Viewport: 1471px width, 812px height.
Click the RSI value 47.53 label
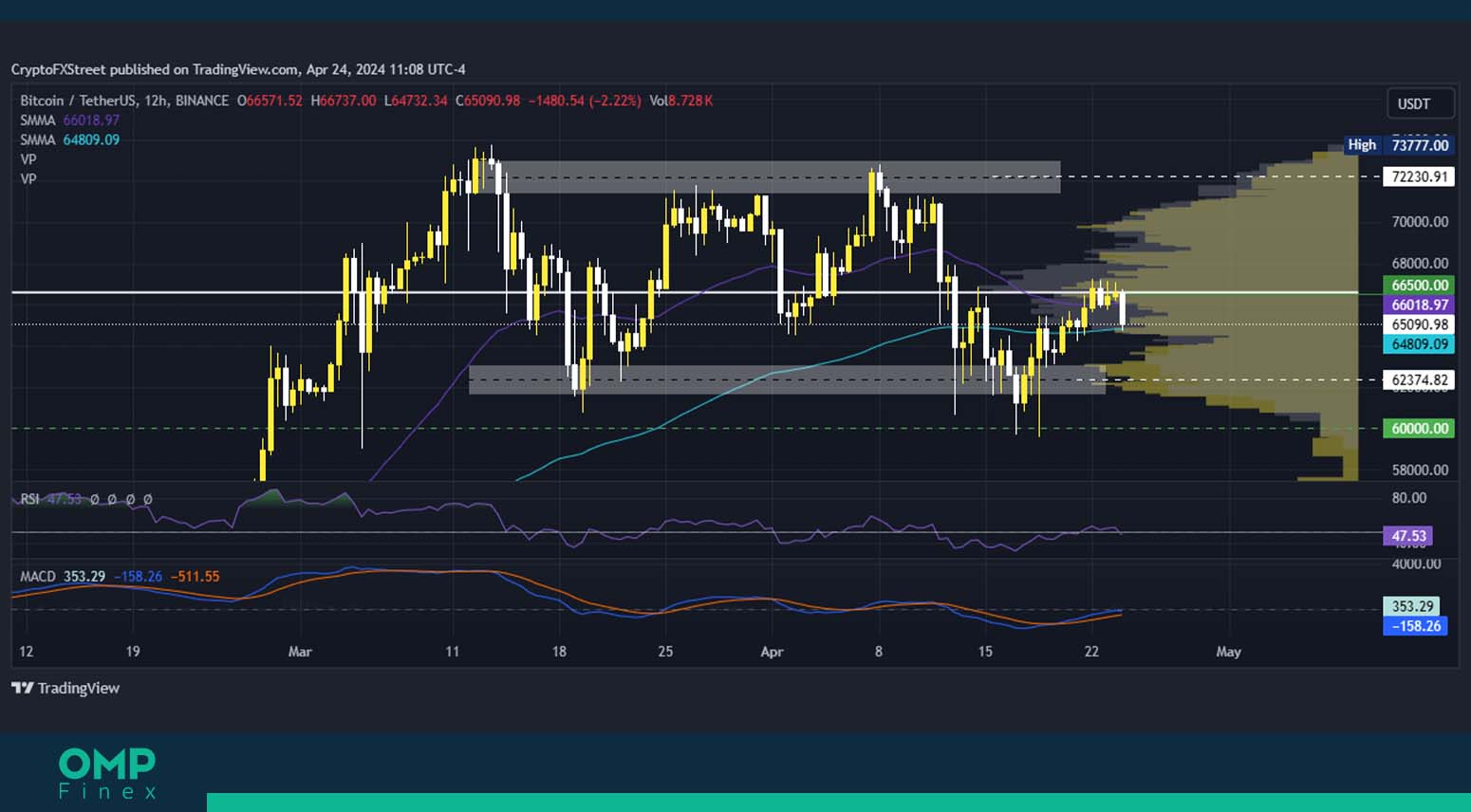1408,536
